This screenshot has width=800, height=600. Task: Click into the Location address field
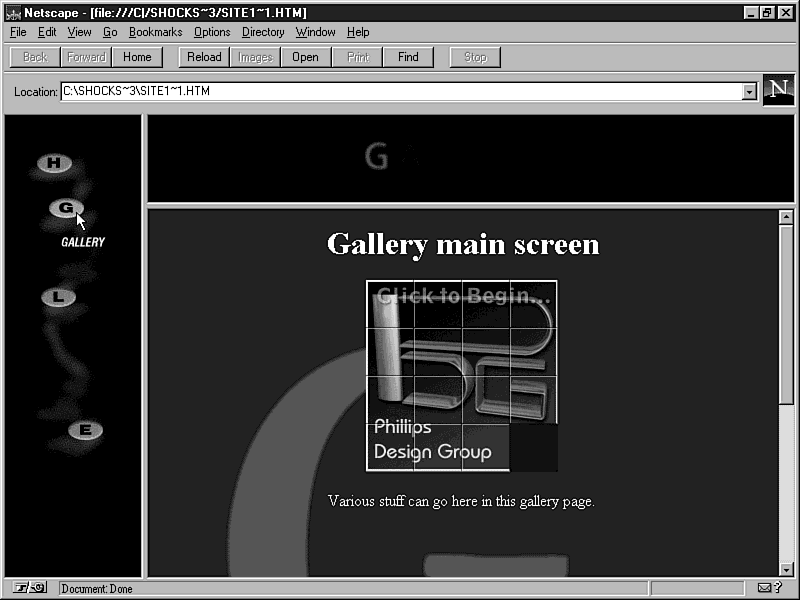tap(402, 91)
